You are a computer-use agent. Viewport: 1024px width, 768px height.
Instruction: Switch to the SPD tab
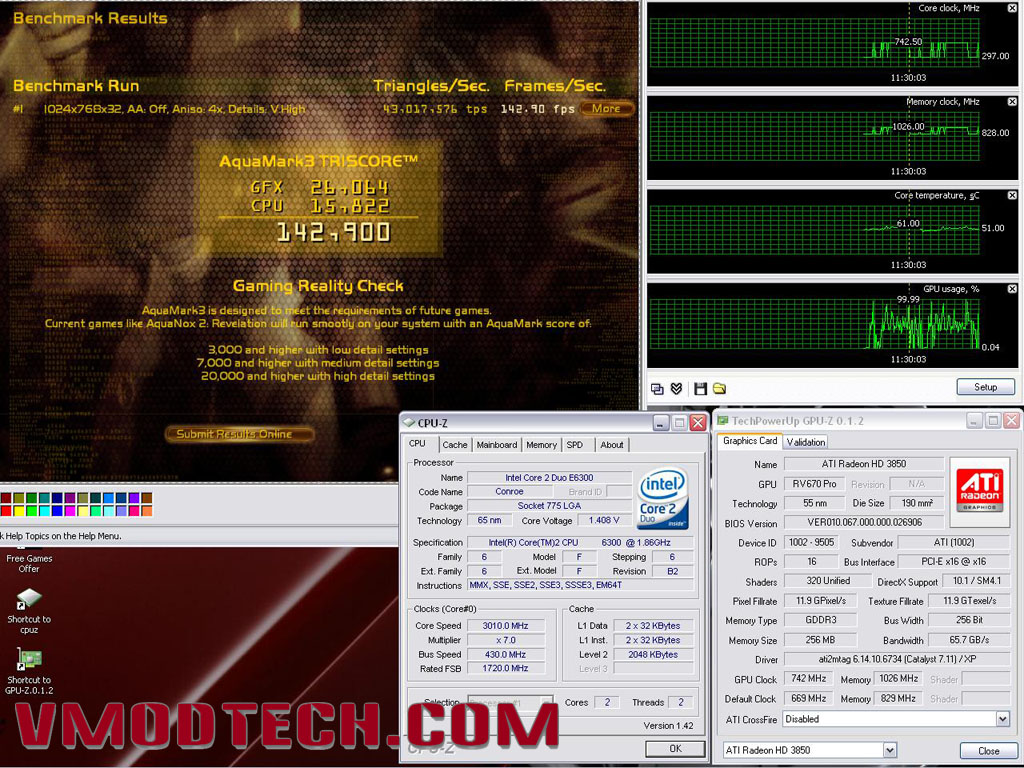pos(575,445)
